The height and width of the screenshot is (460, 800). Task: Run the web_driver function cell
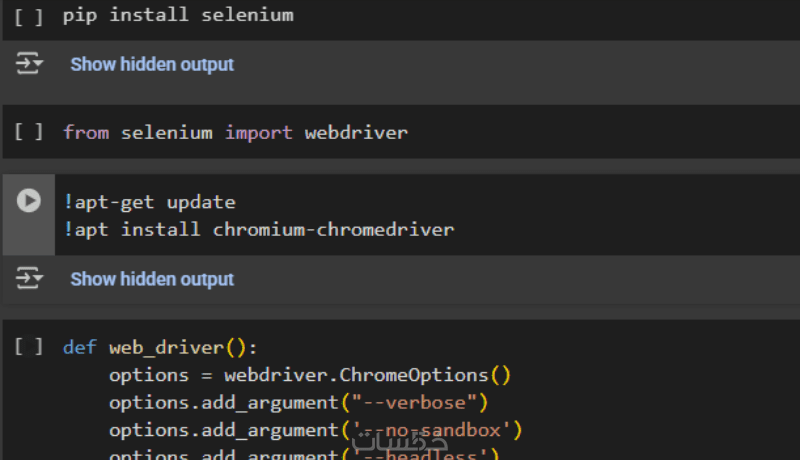(x=29, y=347)
